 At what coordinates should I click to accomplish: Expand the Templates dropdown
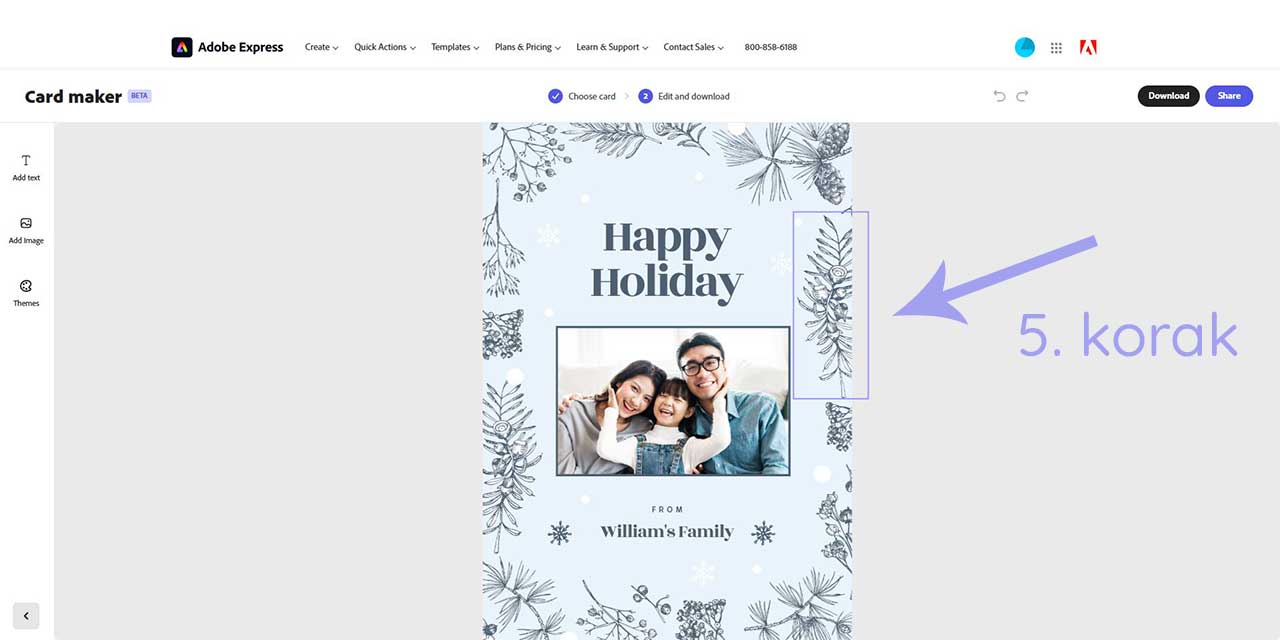click(454, 46)
